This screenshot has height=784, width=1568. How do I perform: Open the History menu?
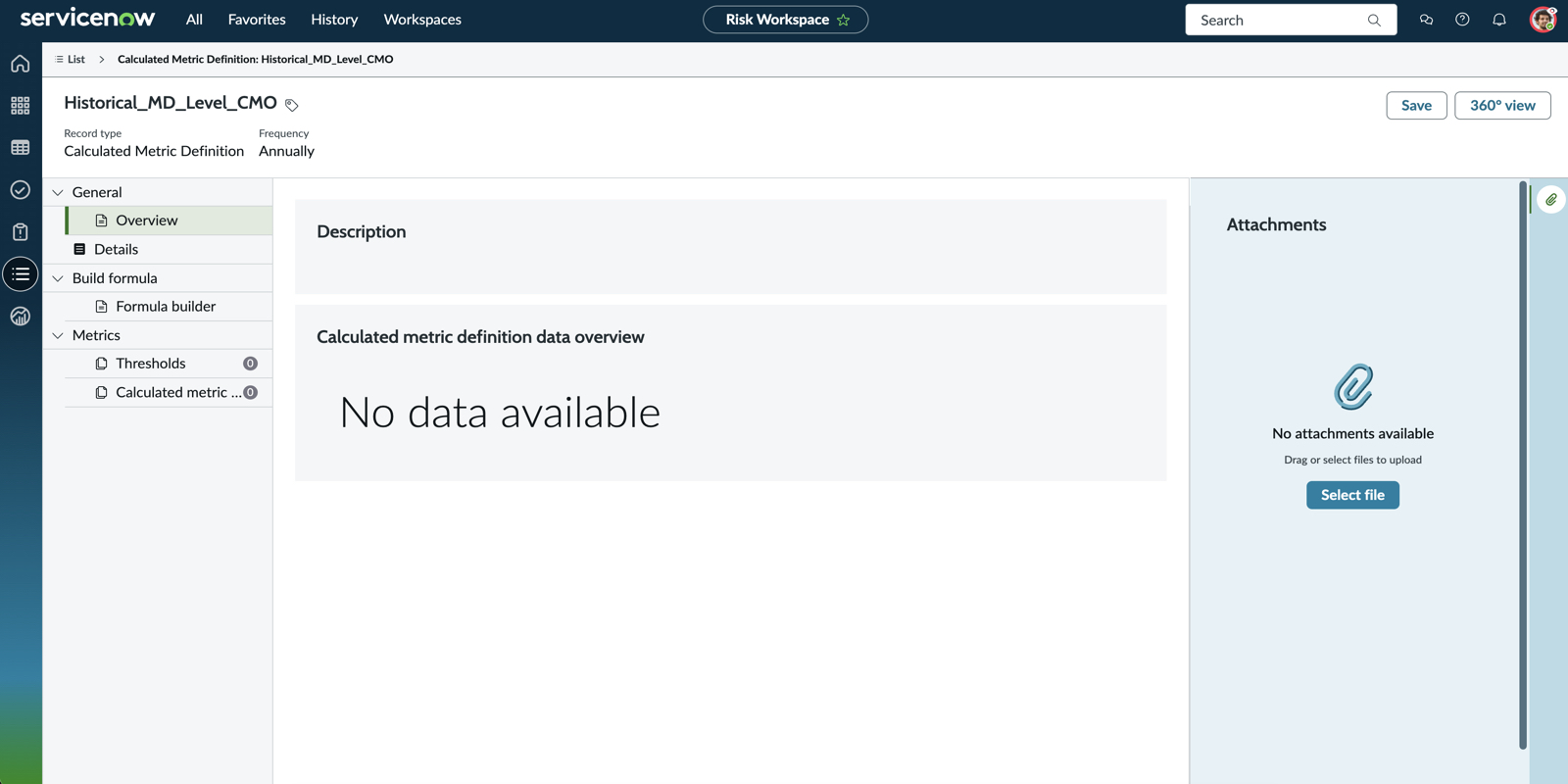coord(334,20)
